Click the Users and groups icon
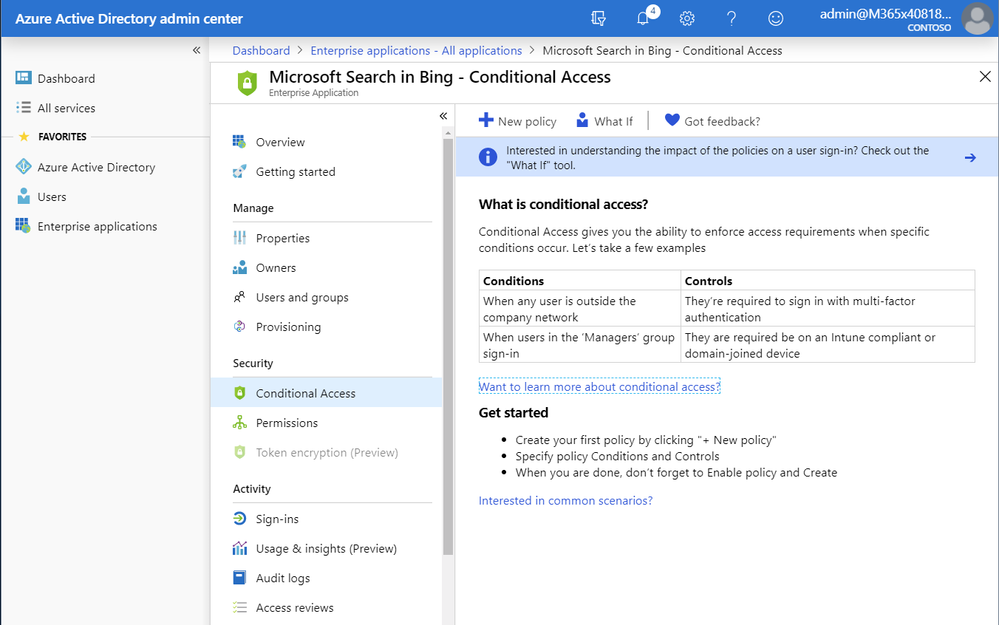The width and height of the screenshot is (999, 625). click(x=240, y=297)
